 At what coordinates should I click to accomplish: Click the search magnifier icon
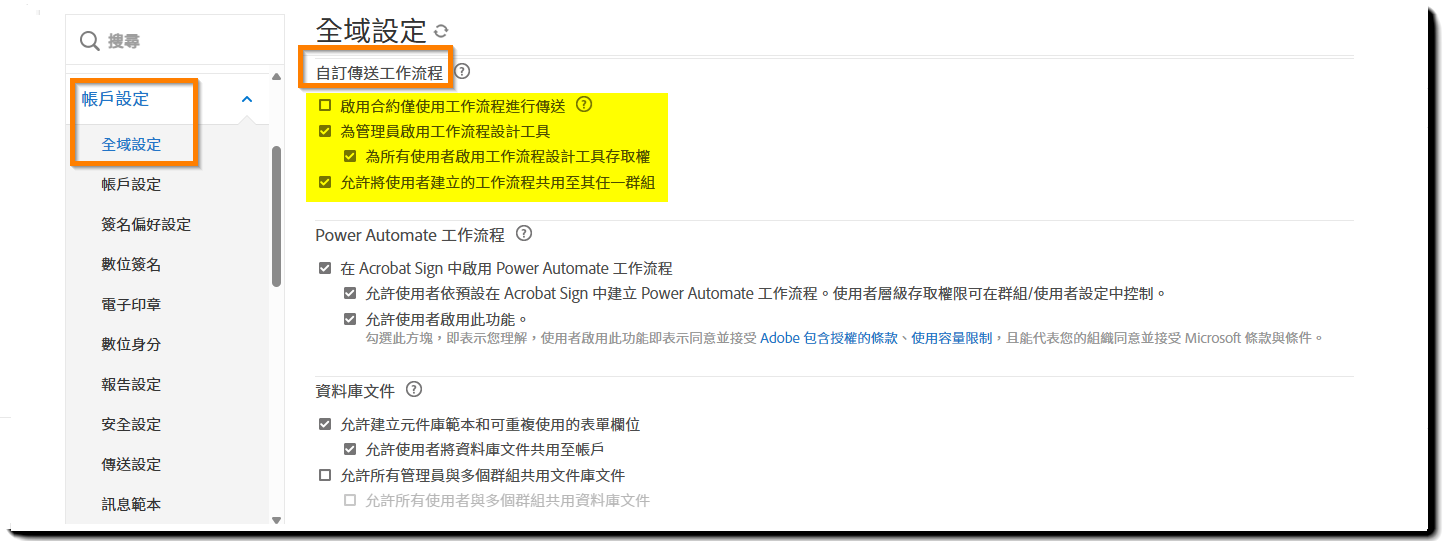[90, 41]
